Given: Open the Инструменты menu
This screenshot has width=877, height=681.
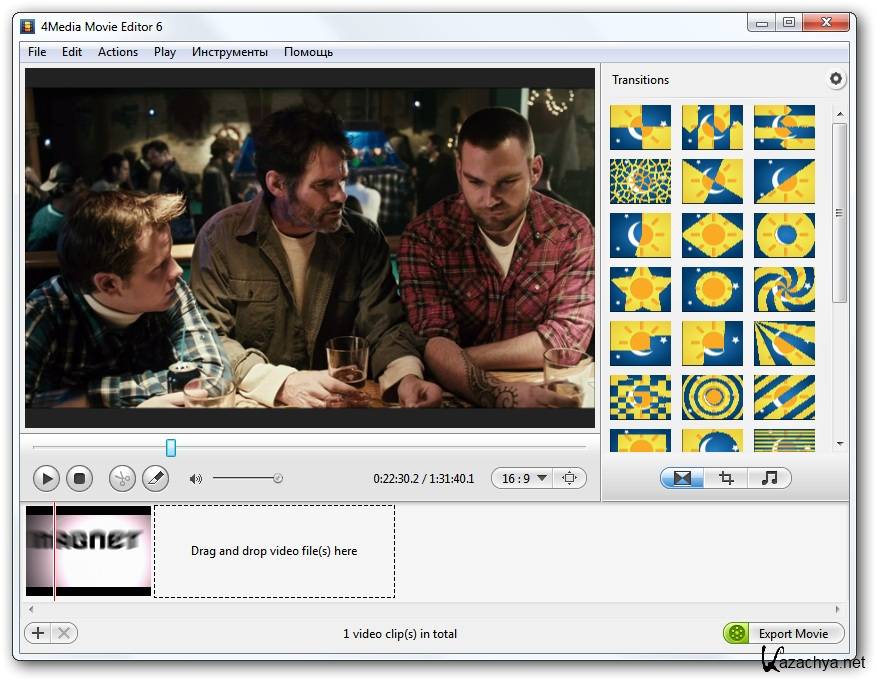Looking at the screenshot, I should point(230,52).
